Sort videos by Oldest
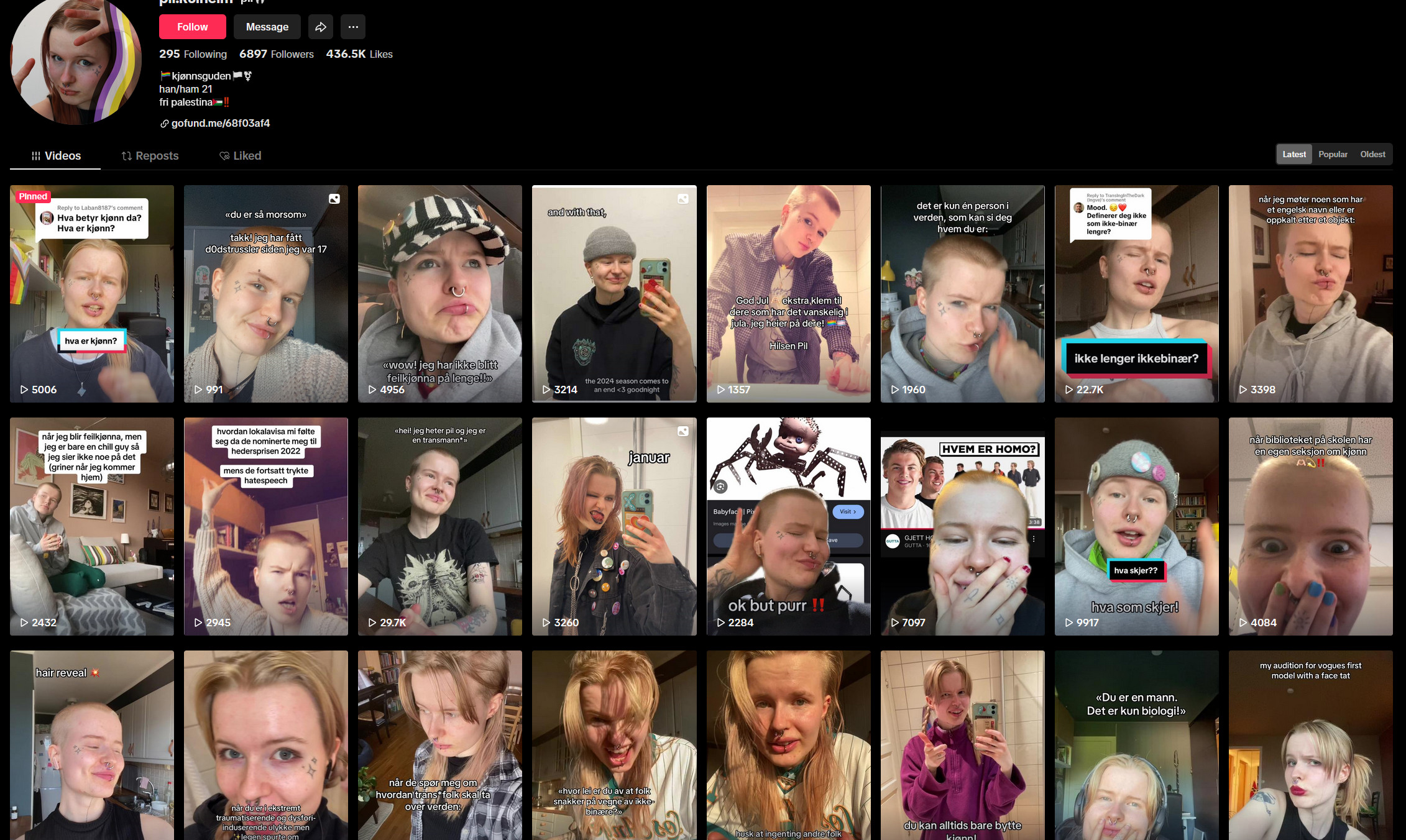This screenshot has width=1406, height=840. 1372,154
